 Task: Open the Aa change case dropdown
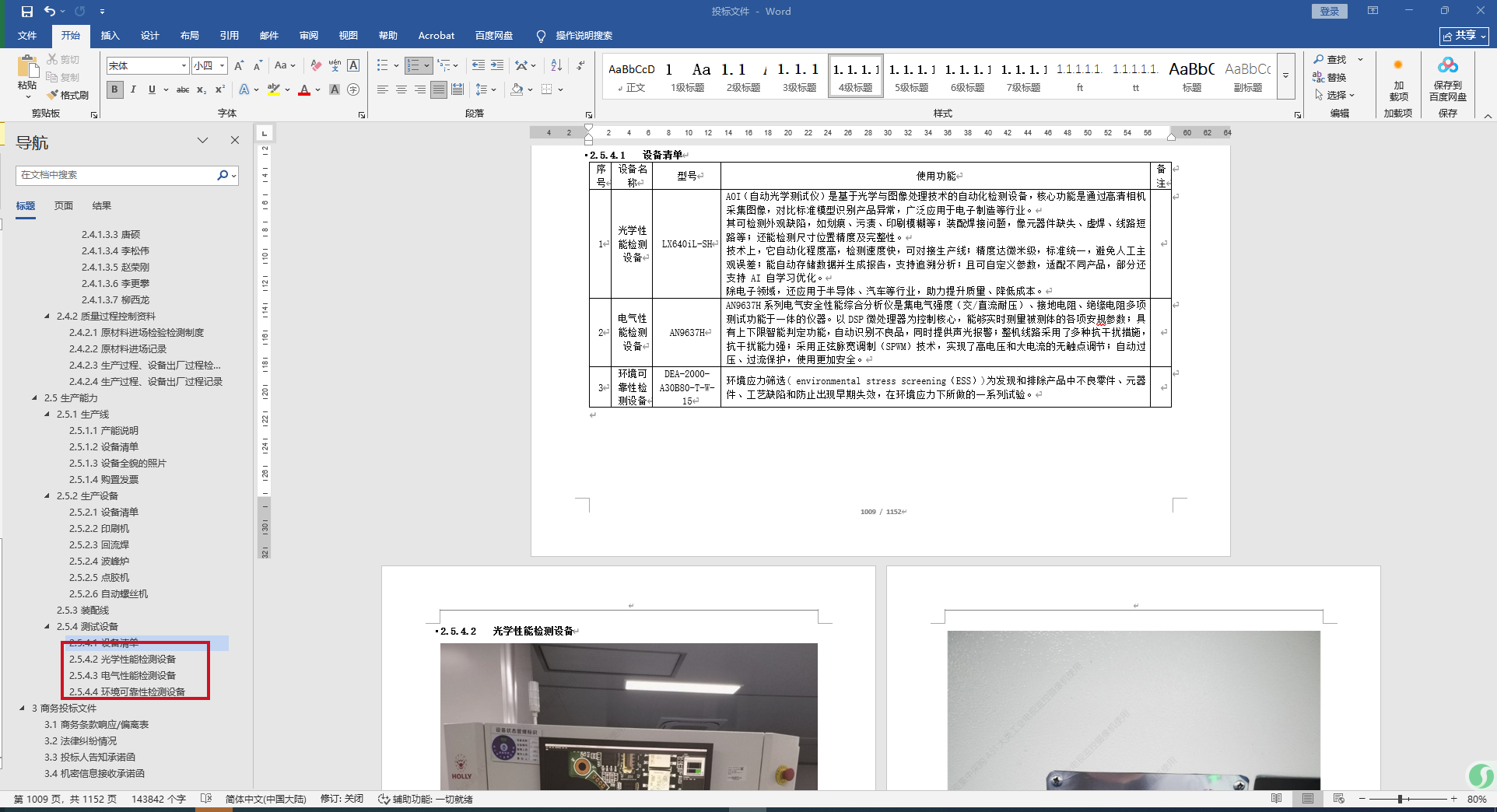285,65
